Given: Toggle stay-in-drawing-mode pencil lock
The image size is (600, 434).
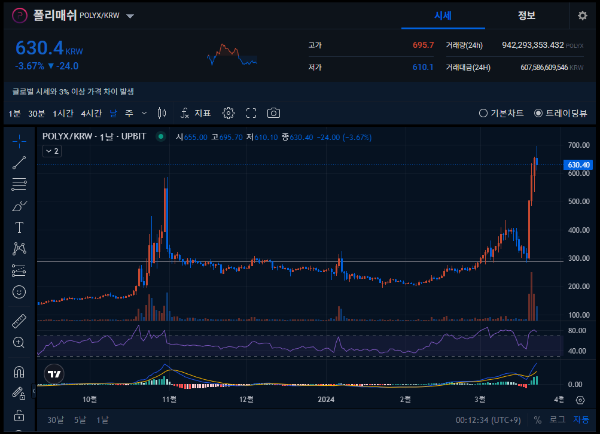Looking at the screenshot, I should [x=19, y=393].
